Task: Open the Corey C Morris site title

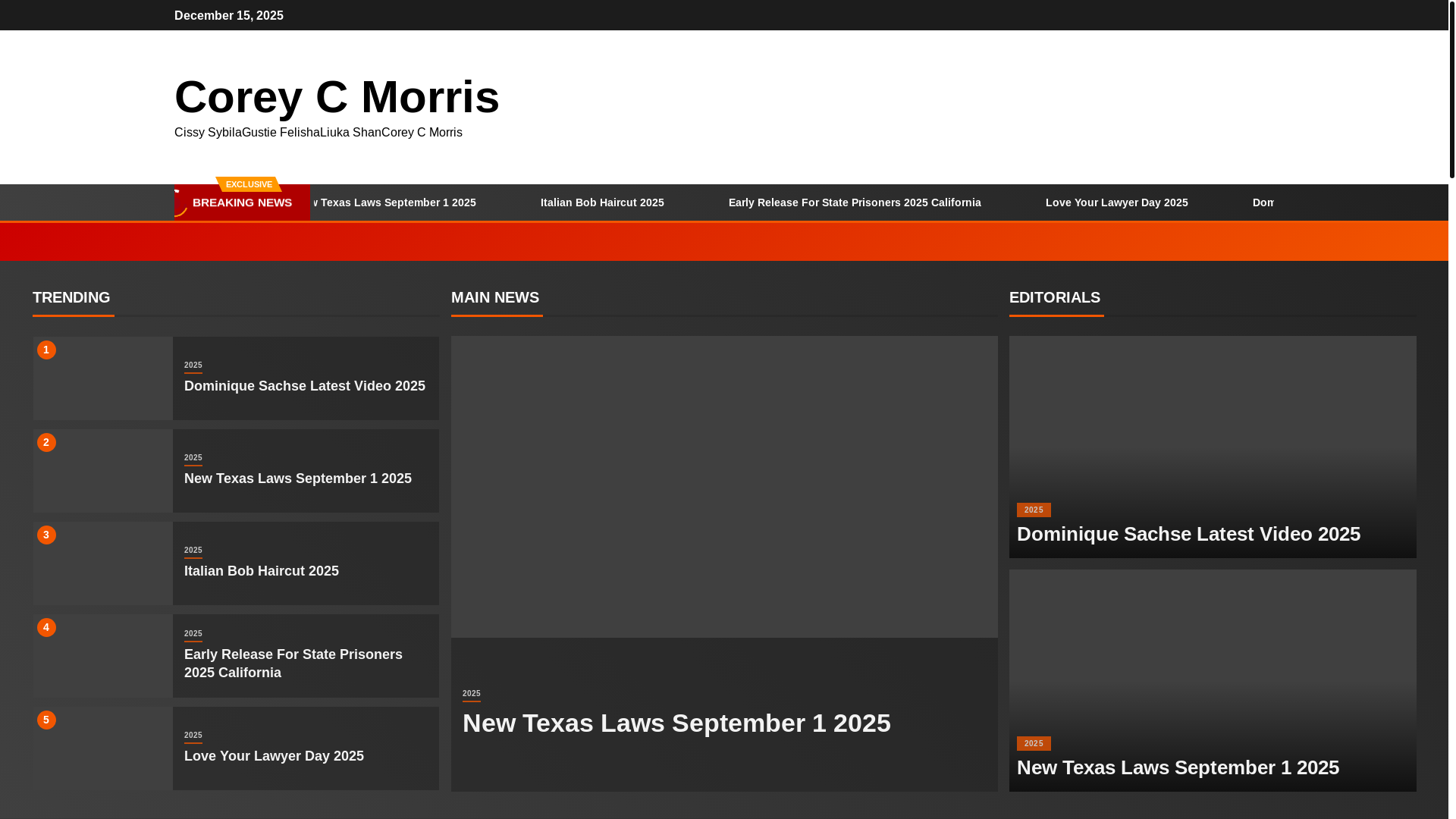Action: tap(337, 97)
